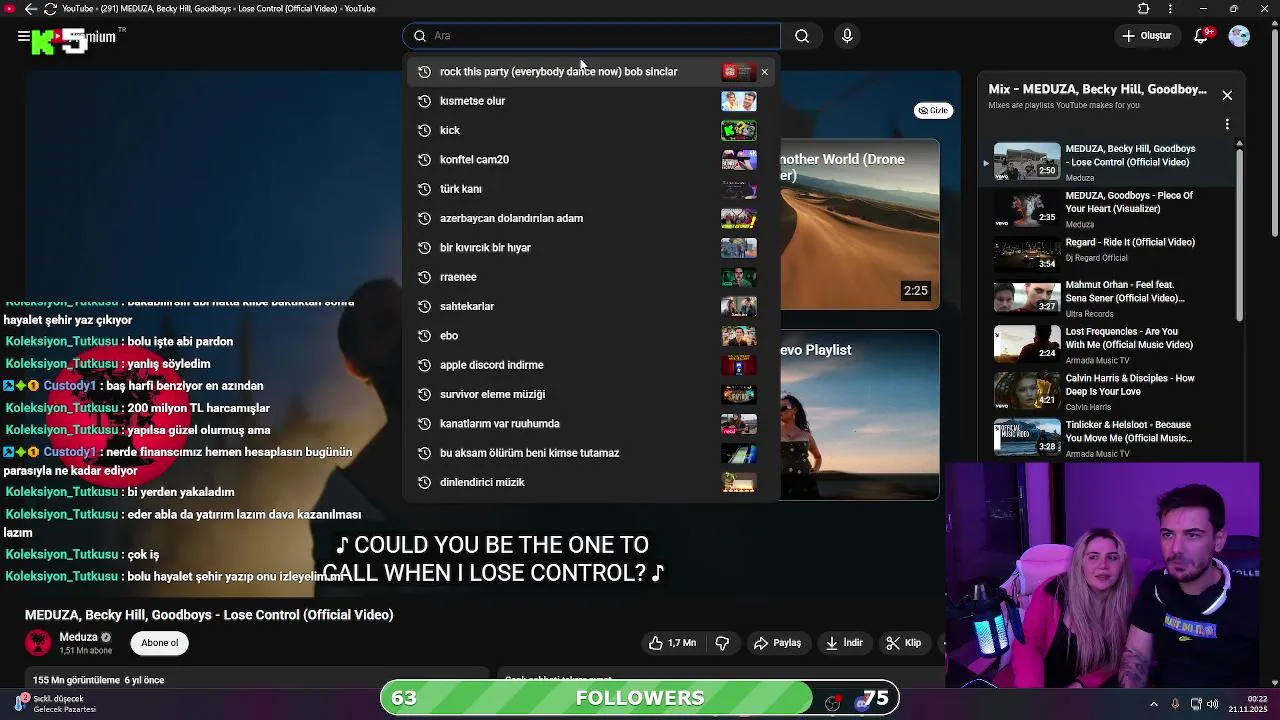Click the thumbnail beside 'sahtekarlar' suggestion
This screenshot has height=720, width=1280.
click(739, 306)
